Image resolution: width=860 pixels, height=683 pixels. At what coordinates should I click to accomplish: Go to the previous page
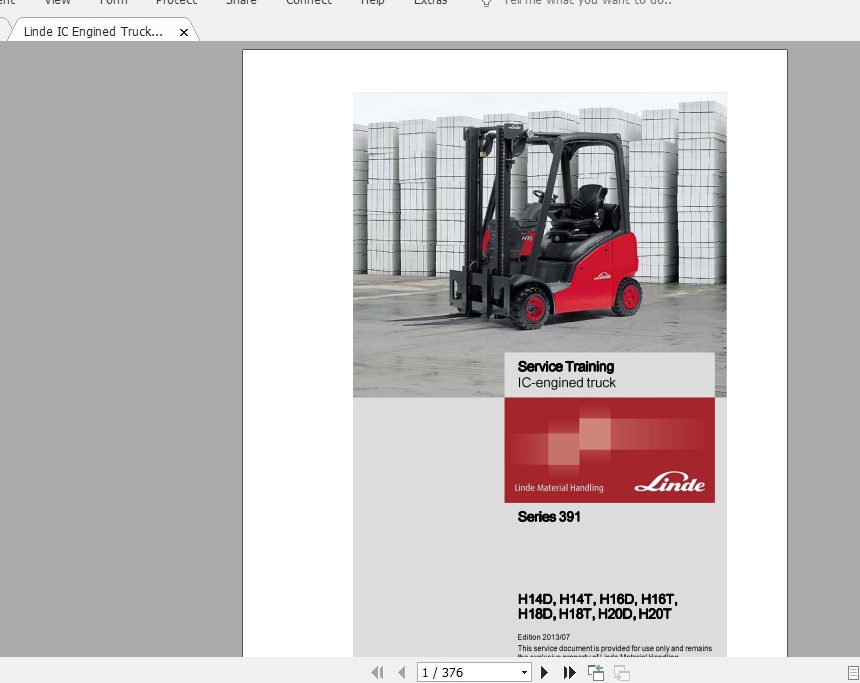402,673
